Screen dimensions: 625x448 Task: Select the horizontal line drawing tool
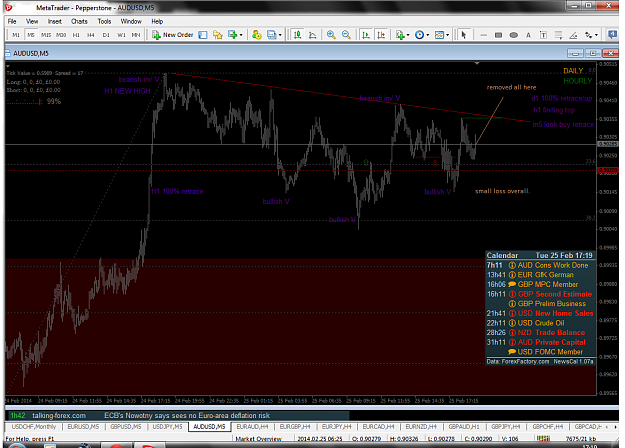coord(483,35)
